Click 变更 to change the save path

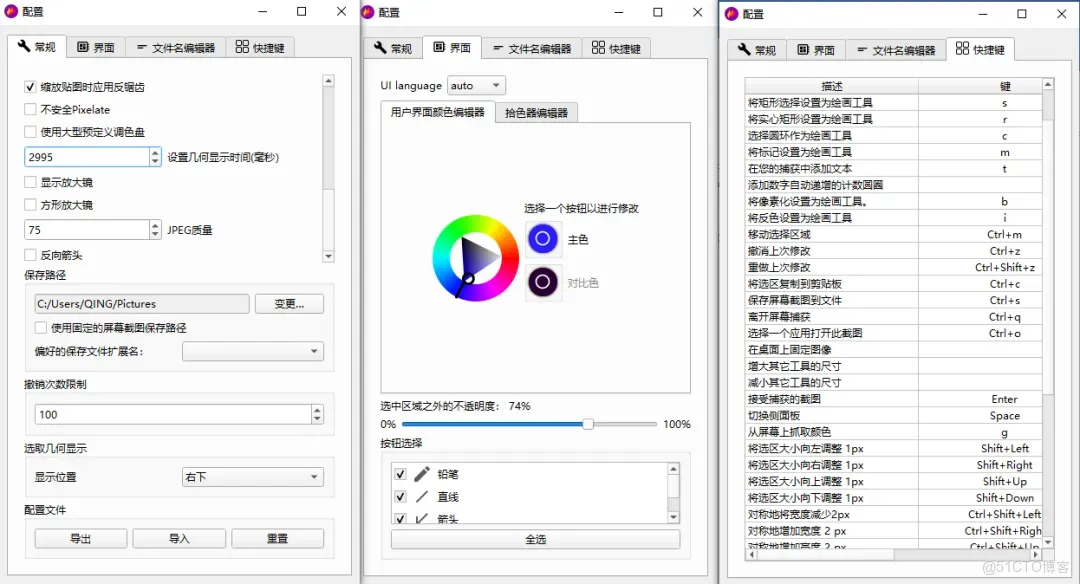289,303
